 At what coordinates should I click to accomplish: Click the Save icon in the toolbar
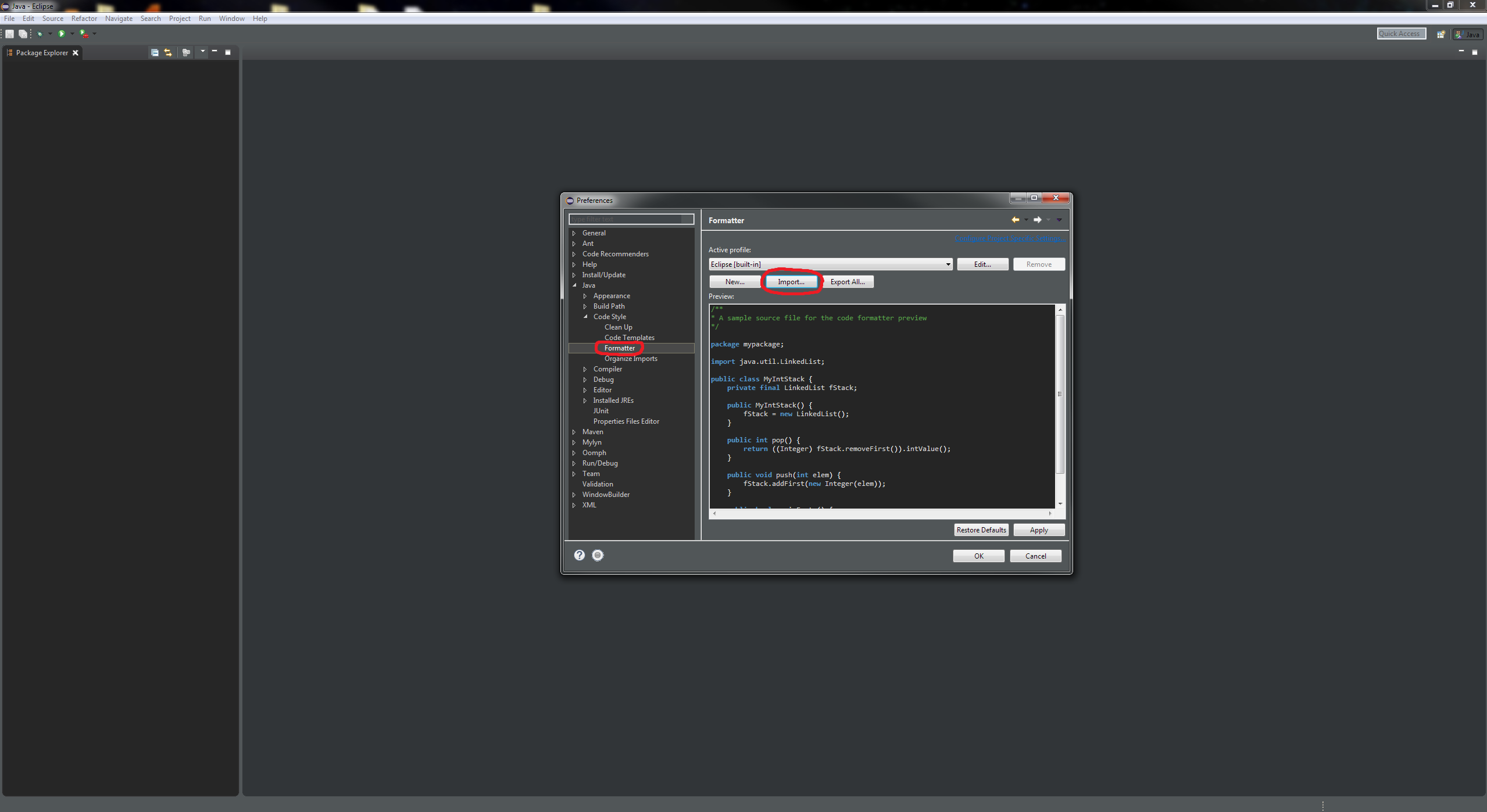9,34
